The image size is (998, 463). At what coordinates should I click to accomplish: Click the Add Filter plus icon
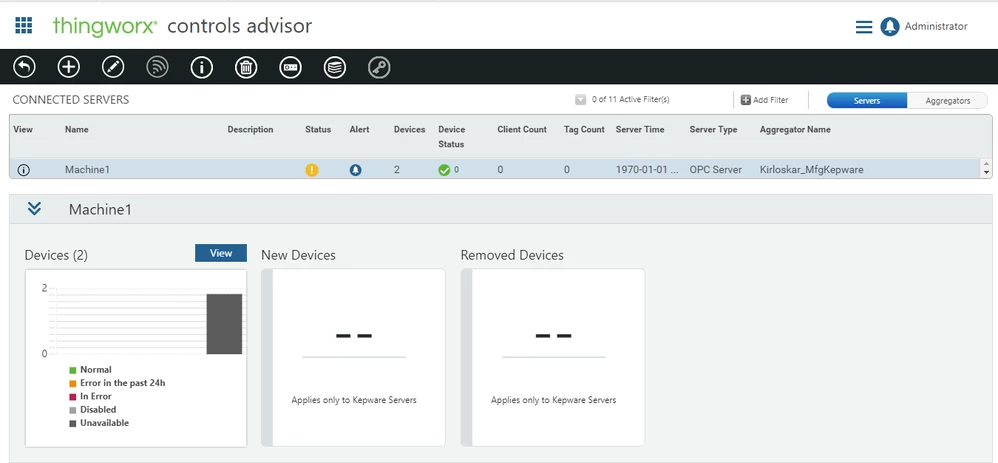[x=746, y=100]
